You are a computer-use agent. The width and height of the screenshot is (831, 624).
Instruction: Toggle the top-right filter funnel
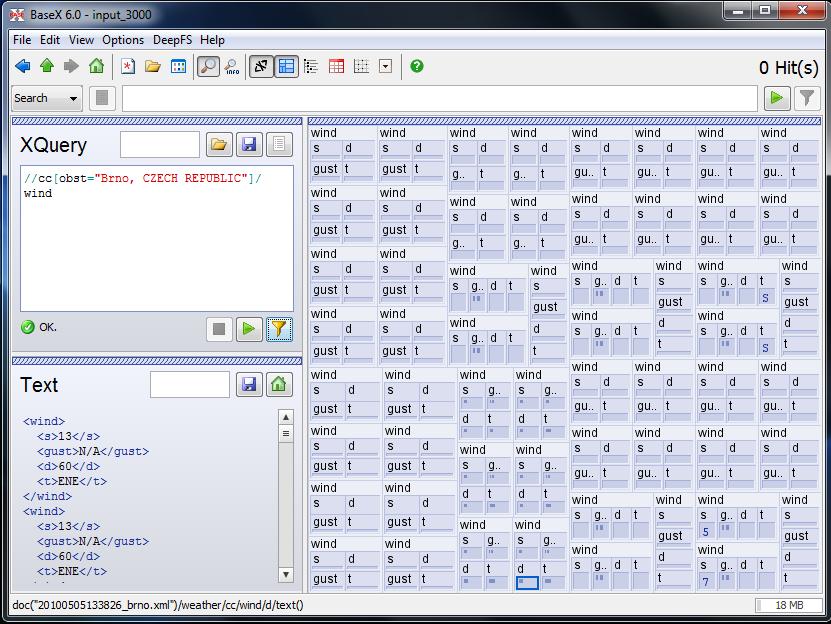[x=807, y=98]
